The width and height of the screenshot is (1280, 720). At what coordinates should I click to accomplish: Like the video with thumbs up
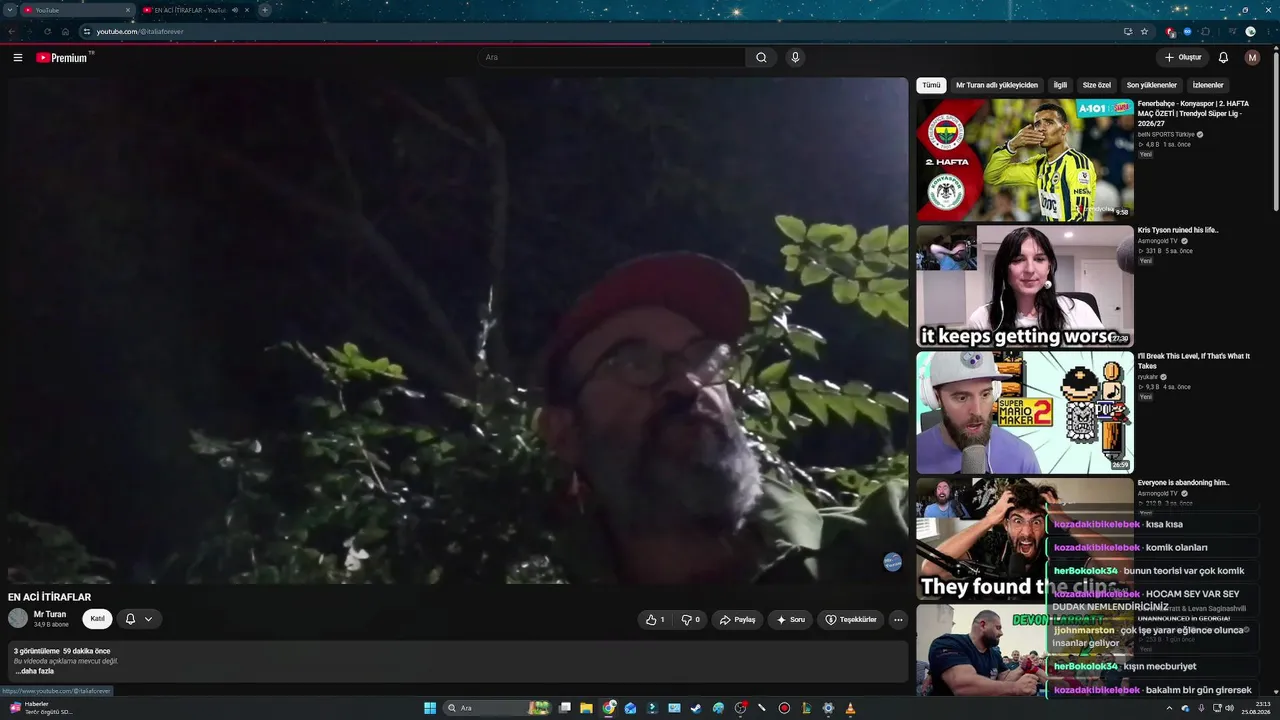point(655,620)
